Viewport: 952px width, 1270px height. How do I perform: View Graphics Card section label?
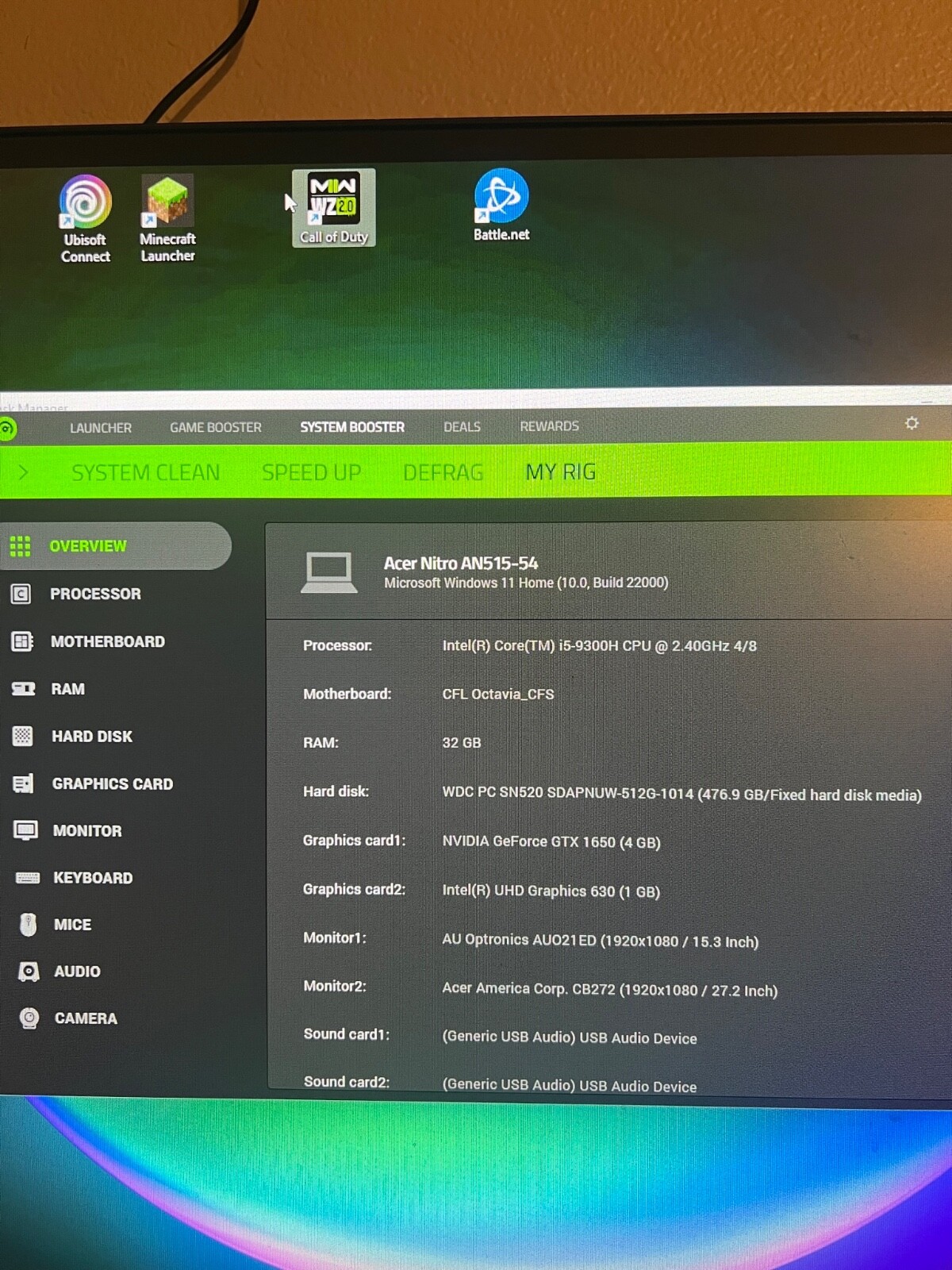[113, 783]
